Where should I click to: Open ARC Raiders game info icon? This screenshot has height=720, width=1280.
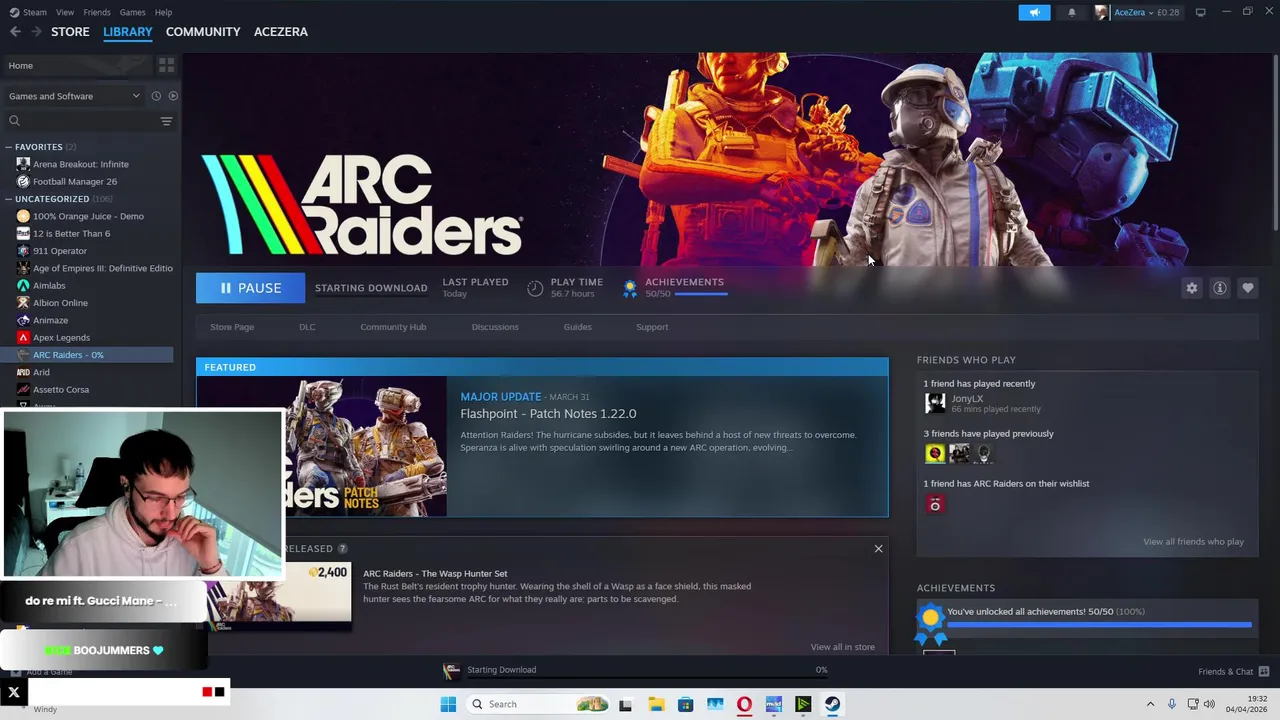click(1219, 288)
